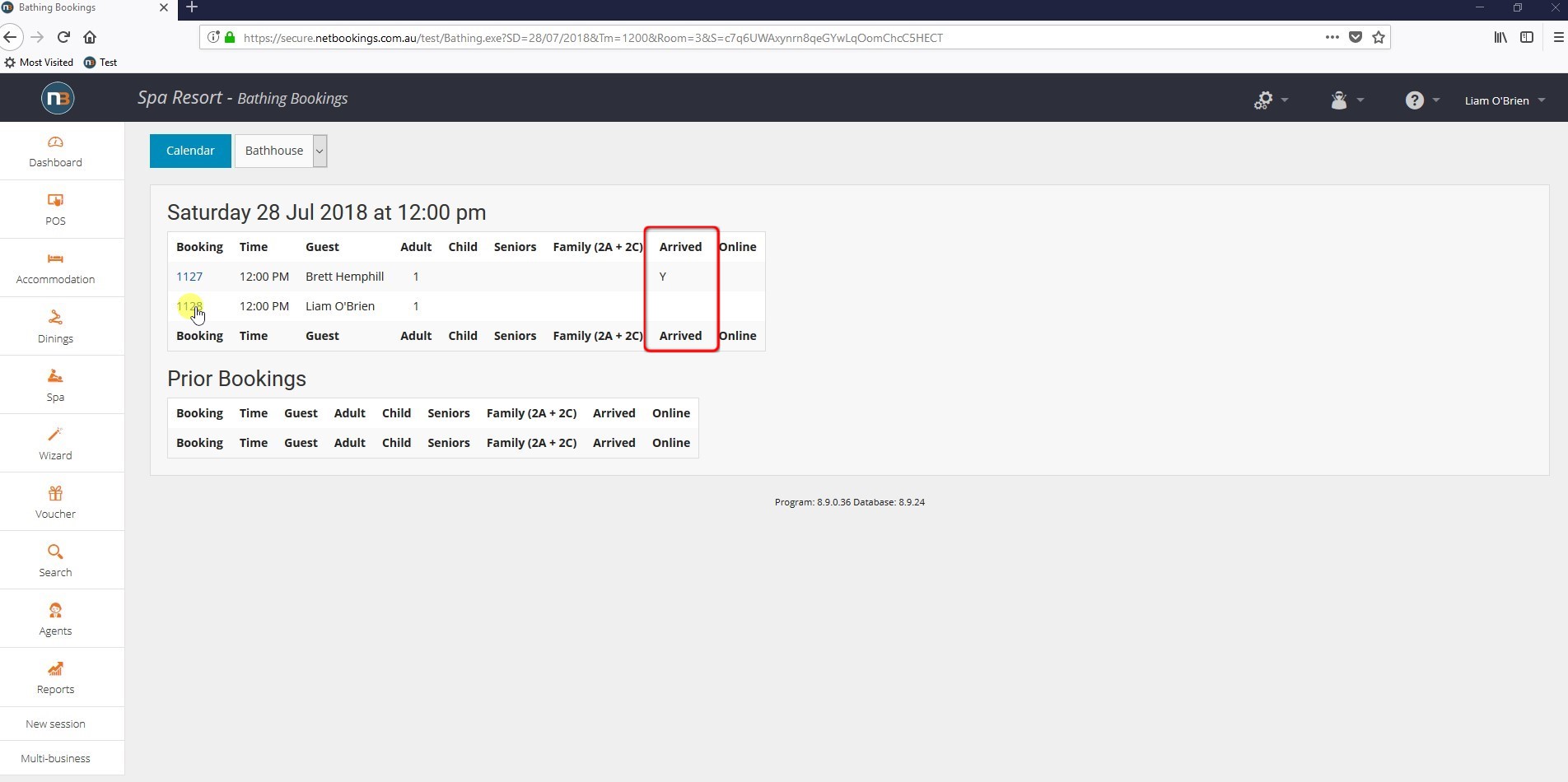Click the NetBookings nB logo
Image resolution: width=1568 pixels, height=782 pixels.
coord(58,99)
